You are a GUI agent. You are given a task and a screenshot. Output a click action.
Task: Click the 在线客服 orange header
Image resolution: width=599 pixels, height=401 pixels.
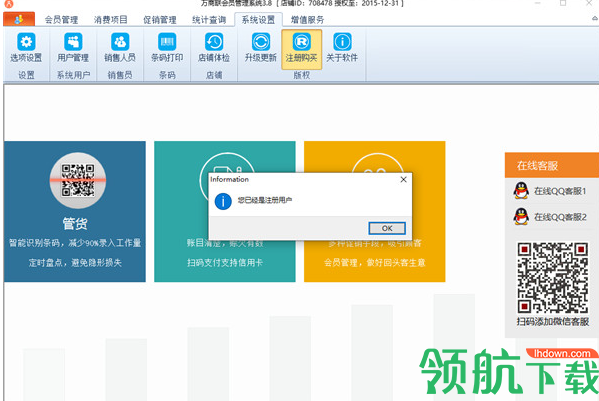[552, 165]
